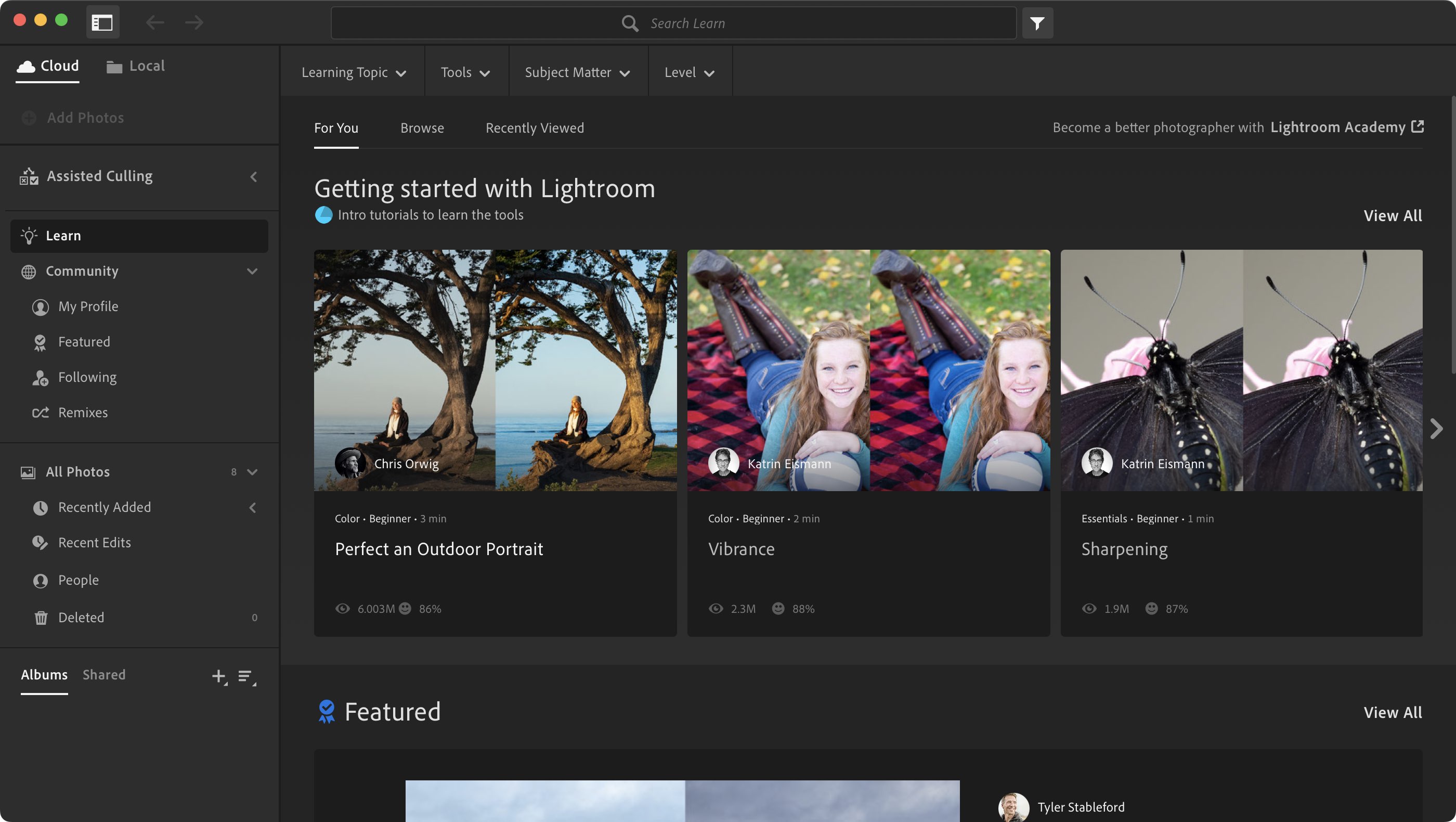Click the People icon
This screenshot has width=1456, height=822.
point(41,580)
